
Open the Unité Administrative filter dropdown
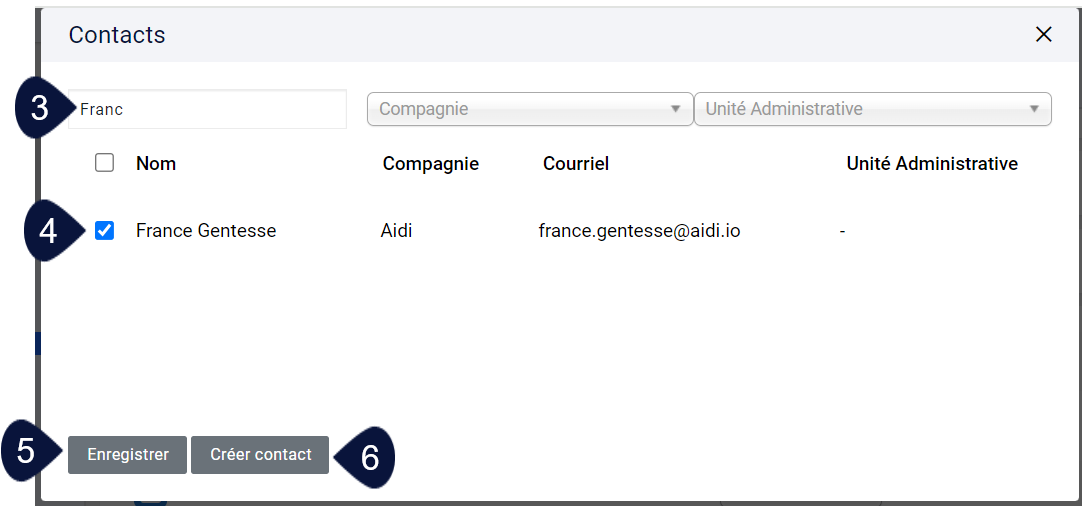[x=873, y=109]
